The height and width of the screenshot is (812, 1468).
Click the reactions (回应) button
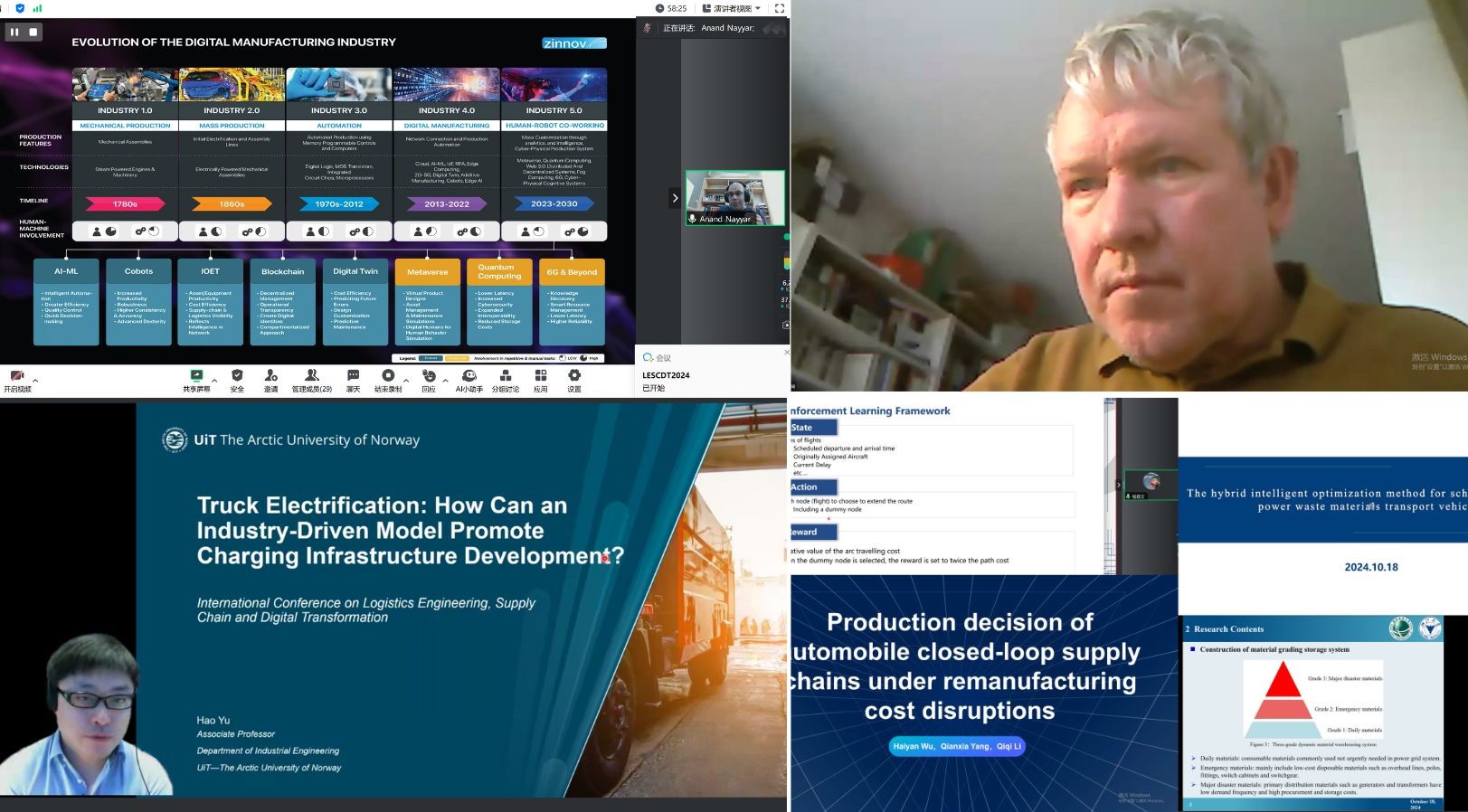click(x=429, y=376)
